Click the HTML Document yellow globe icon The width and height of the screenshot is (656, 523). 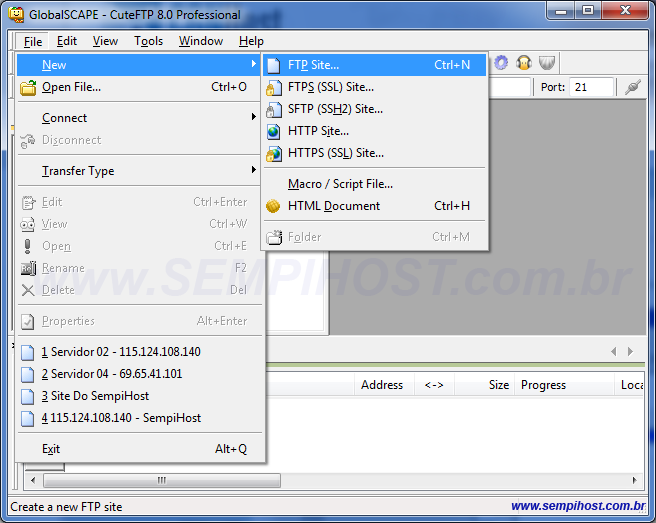(273, 206)
